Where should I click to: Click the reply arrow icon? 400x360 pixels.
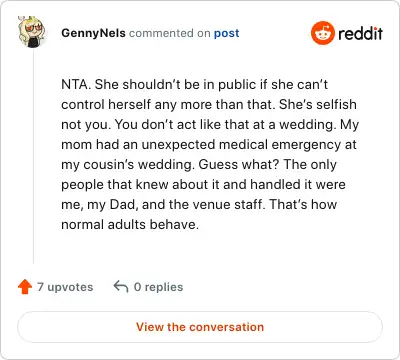tap(121, 286)
